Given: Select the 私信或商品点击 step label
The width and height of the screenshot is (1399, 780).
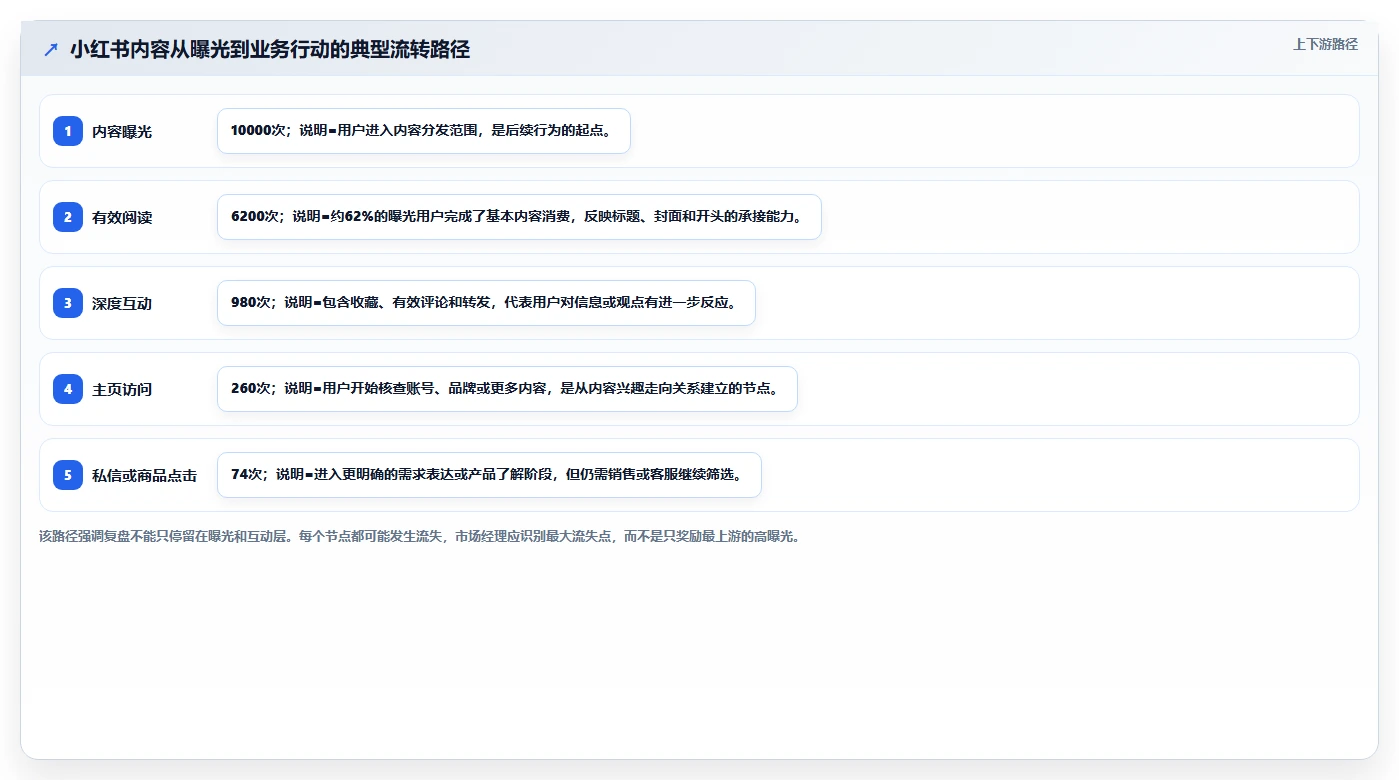Looking at the screenshot, I should point(144,475).
